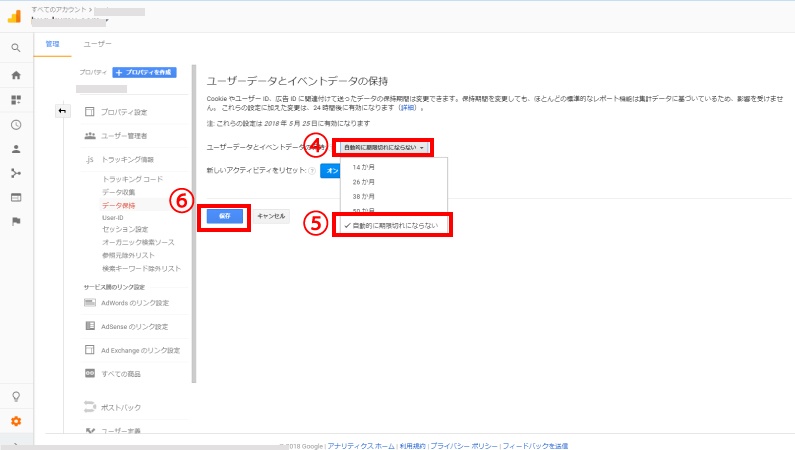The width and height of the screenshot is (795, 450).
Task: Click the Admin gear icon
Action: pyautogui.click(x=15, y=421)
